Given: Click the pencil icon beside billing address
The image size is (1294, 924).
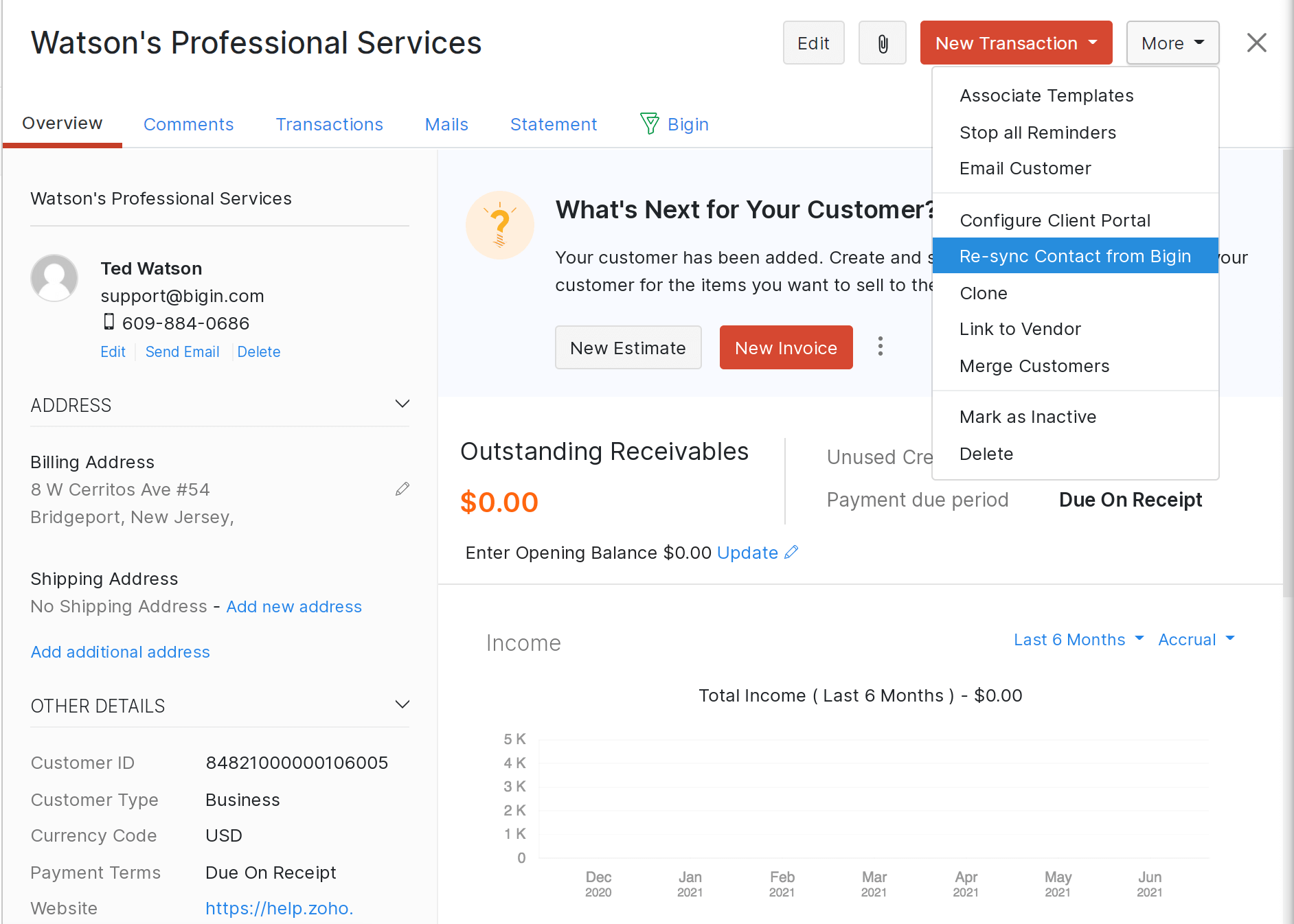Looking at the screenshot, I should pos(402,489).
